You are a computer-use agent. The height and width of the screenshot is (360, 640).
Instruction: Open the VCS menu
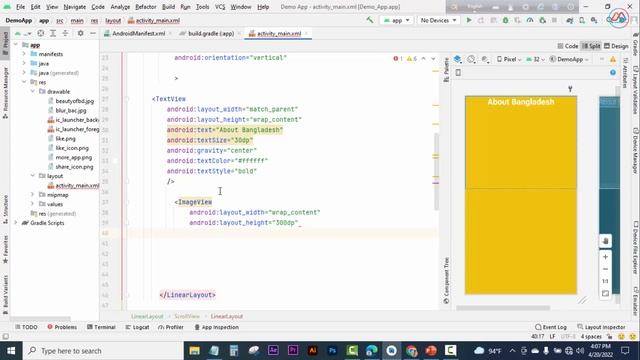click(220, 7)
